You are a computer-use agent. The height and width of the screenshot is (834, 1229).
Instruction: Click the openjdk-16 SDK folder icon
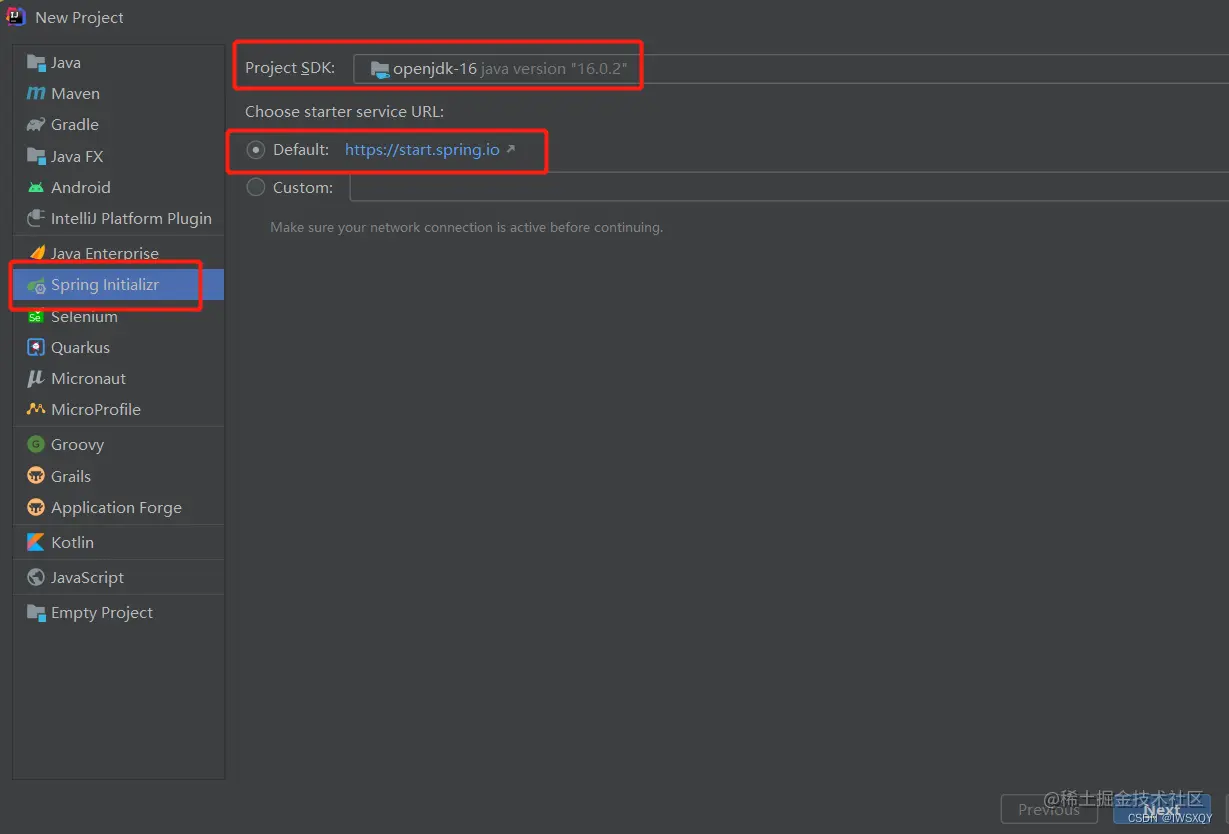click(x=379, y=69)
